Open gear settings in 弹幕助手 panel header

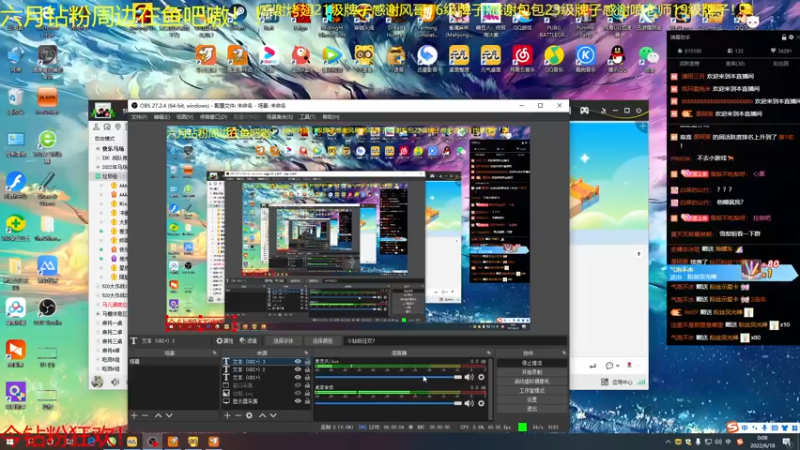coord(791,37)
